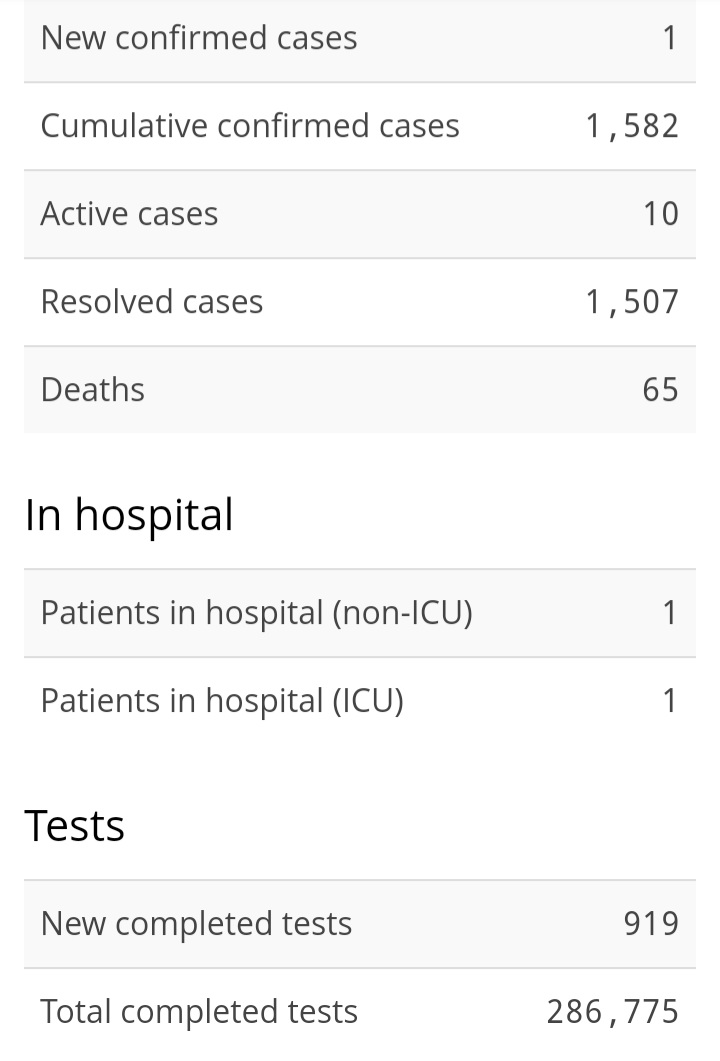This screenshot has width=720, height=1061.
Task: Select the Total completed tests label
Action: click(199, 1013)
